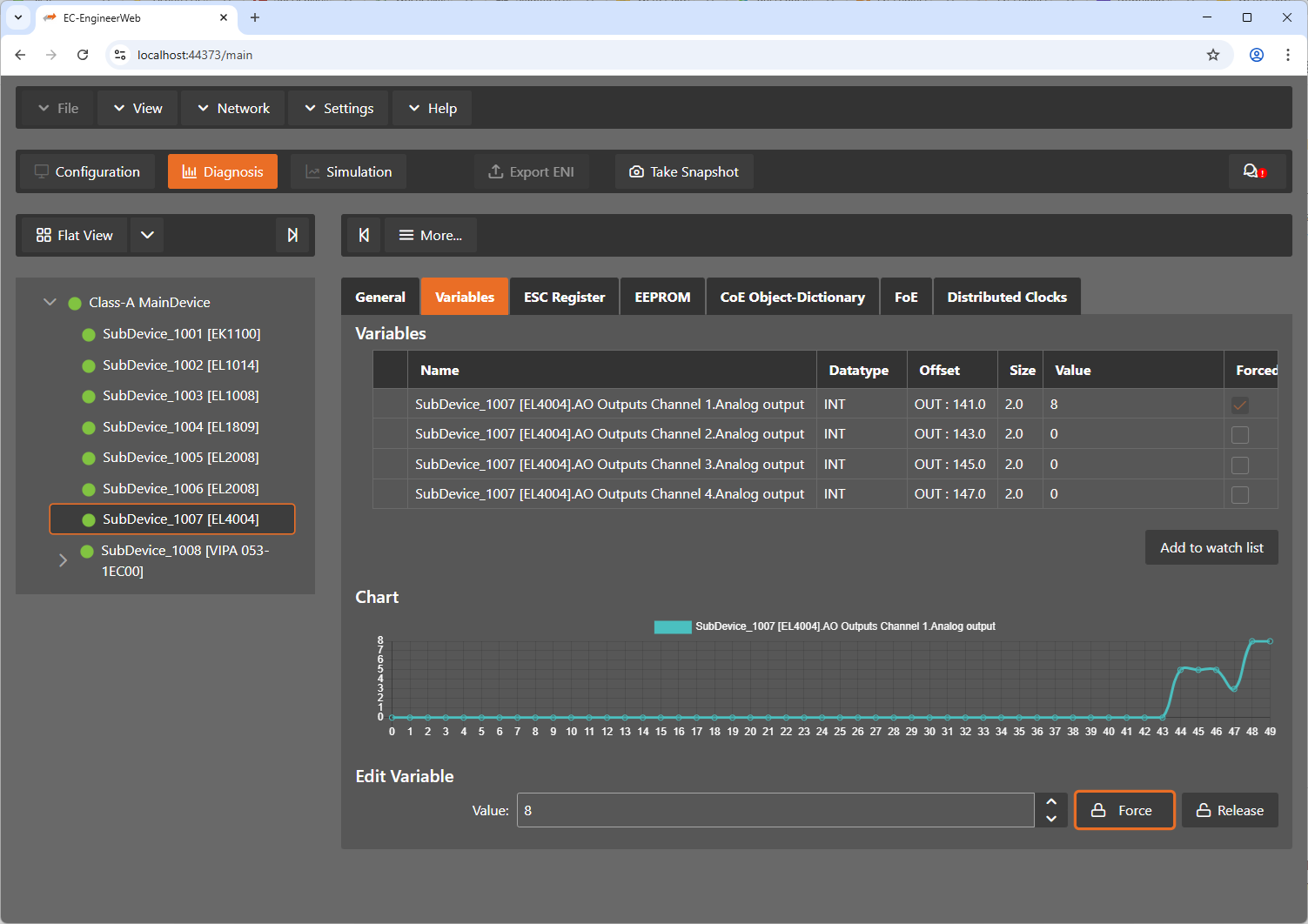Click the Flat View button
This screenshot has width=1308, height=924.
pyautogui.click(x=75, y=235)
